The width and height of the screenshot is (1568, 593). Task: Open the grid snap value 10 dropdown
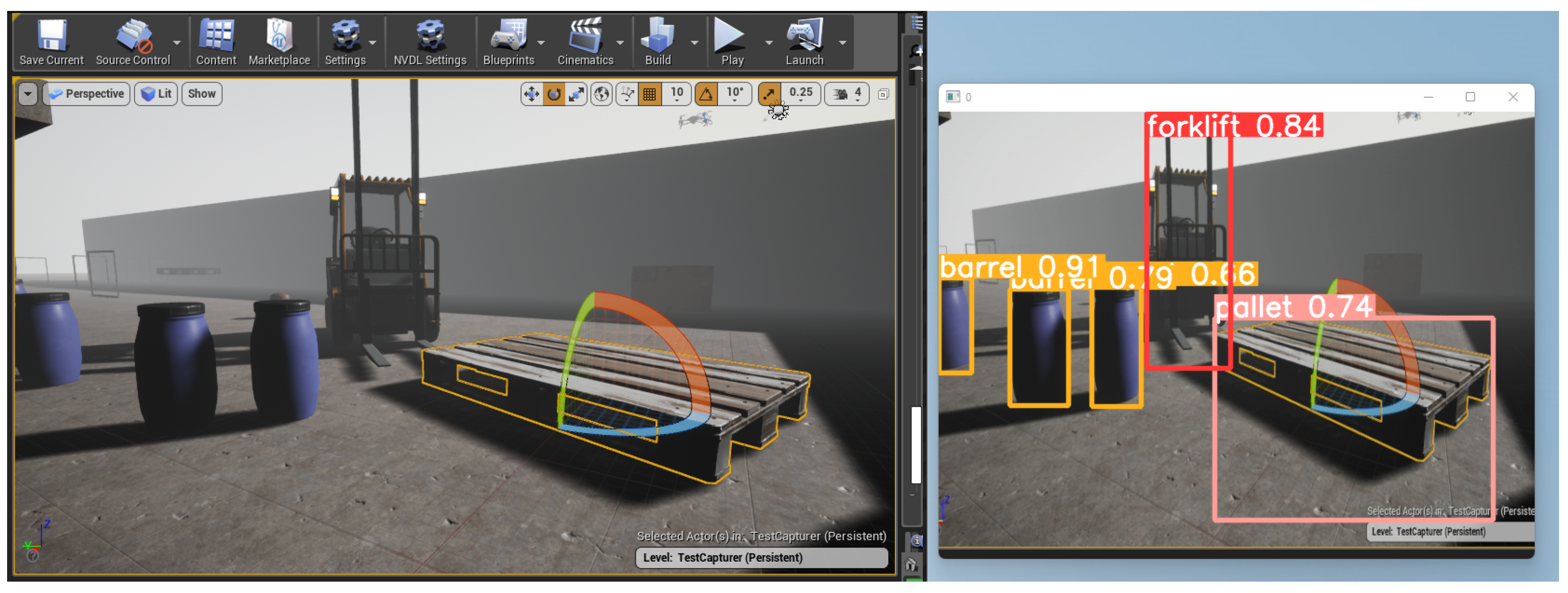pos(677,94)
